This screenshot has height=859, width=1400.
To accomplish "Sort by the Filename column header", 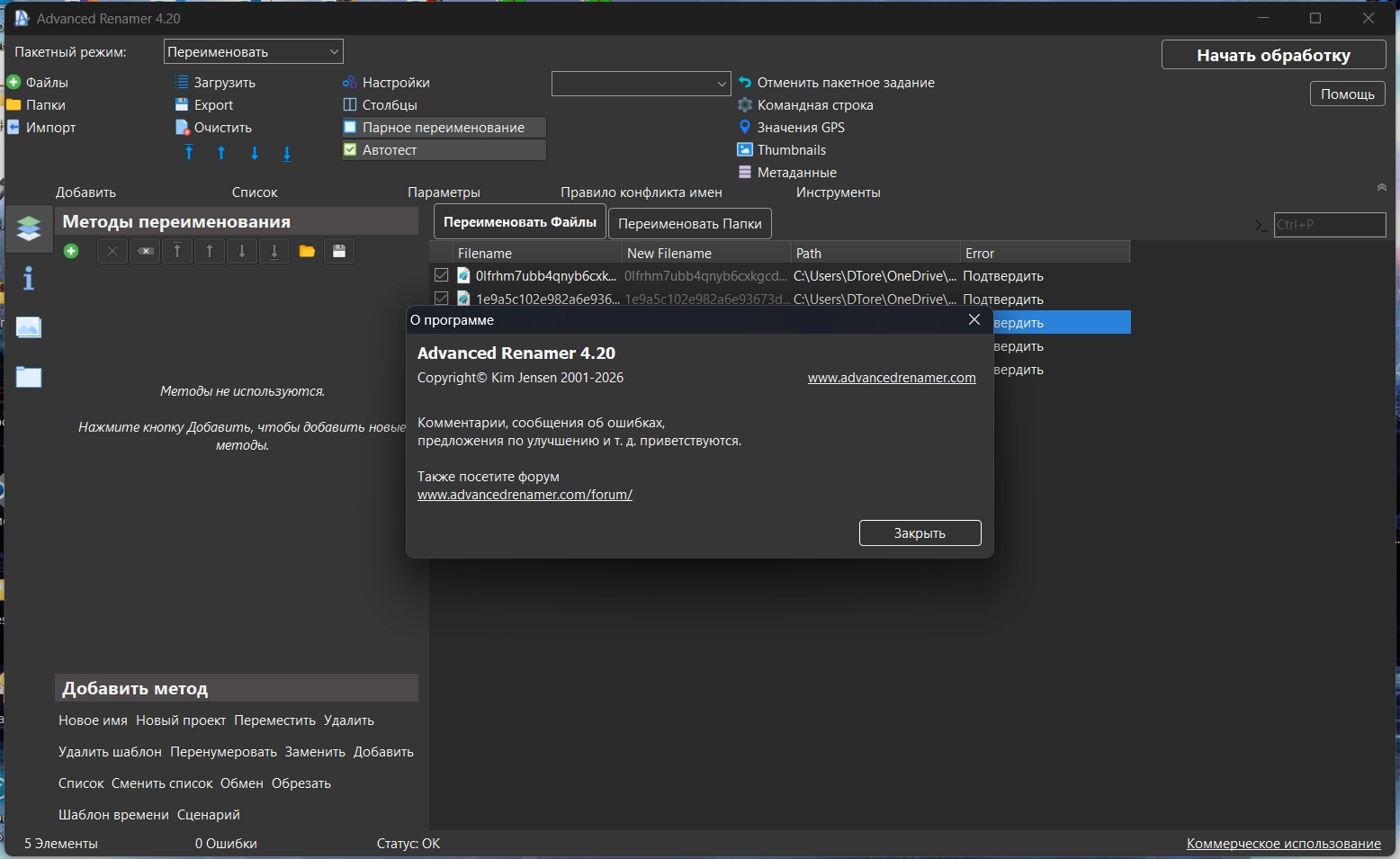I will 537,254.
